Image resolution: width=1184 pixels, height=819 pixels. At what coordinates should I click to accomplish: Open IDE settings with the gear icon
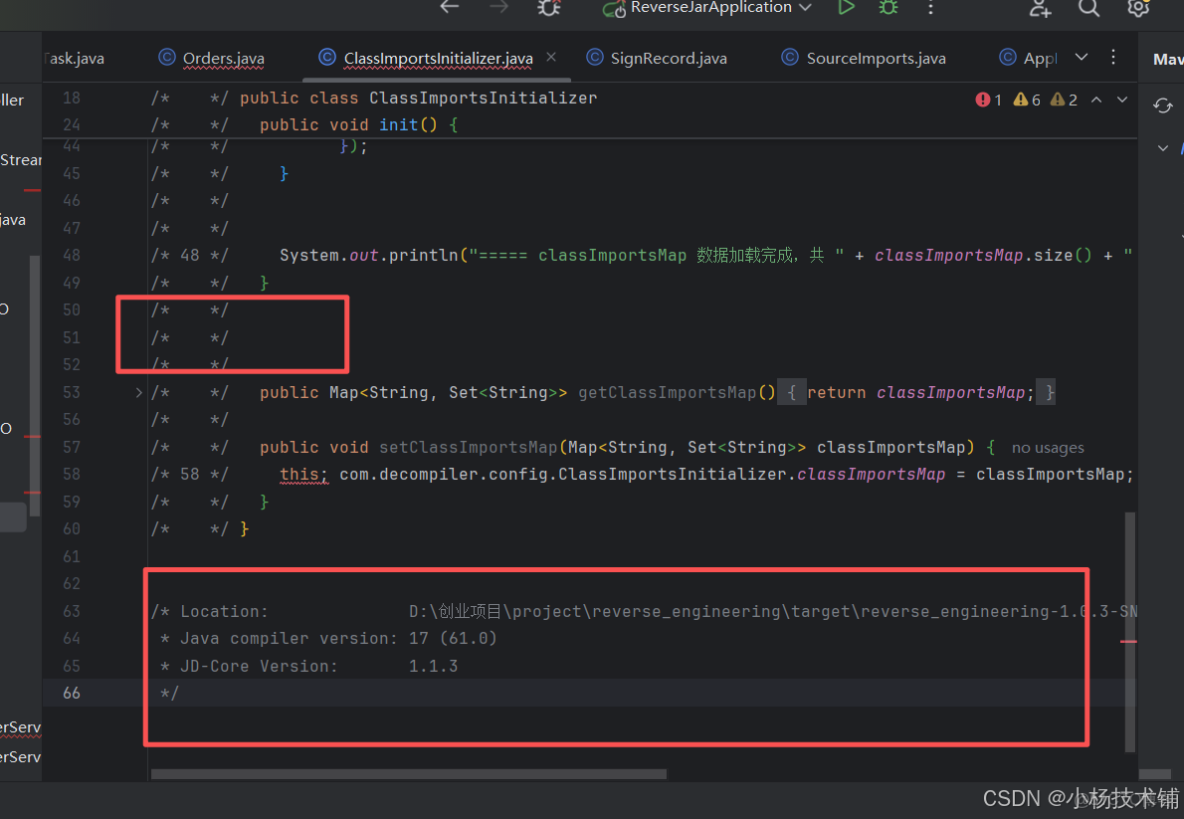tap(1138, 9)
